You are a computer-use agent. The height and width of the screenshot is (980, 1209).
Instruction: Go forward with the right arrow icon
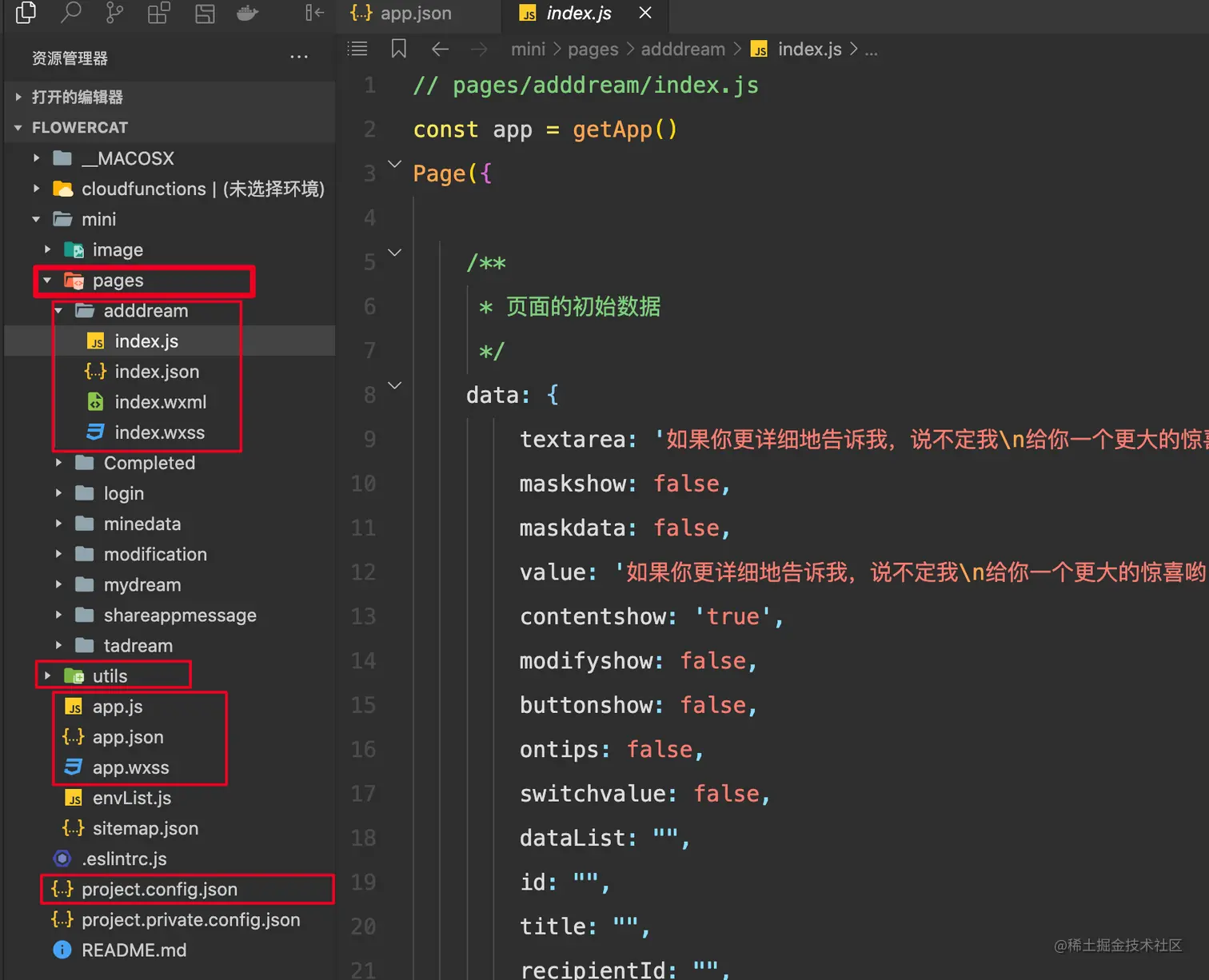click(x=479, y=50)
